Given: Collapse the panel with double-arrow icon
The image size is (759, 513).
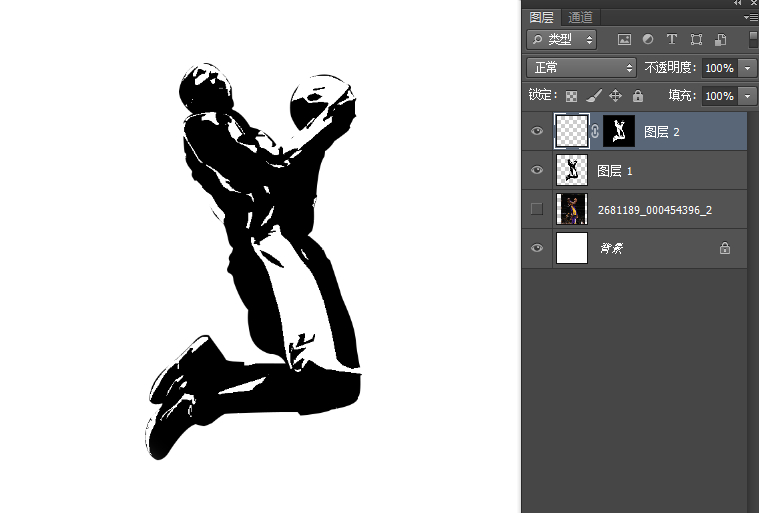Looking at the screenshot, I should [738, 3].
